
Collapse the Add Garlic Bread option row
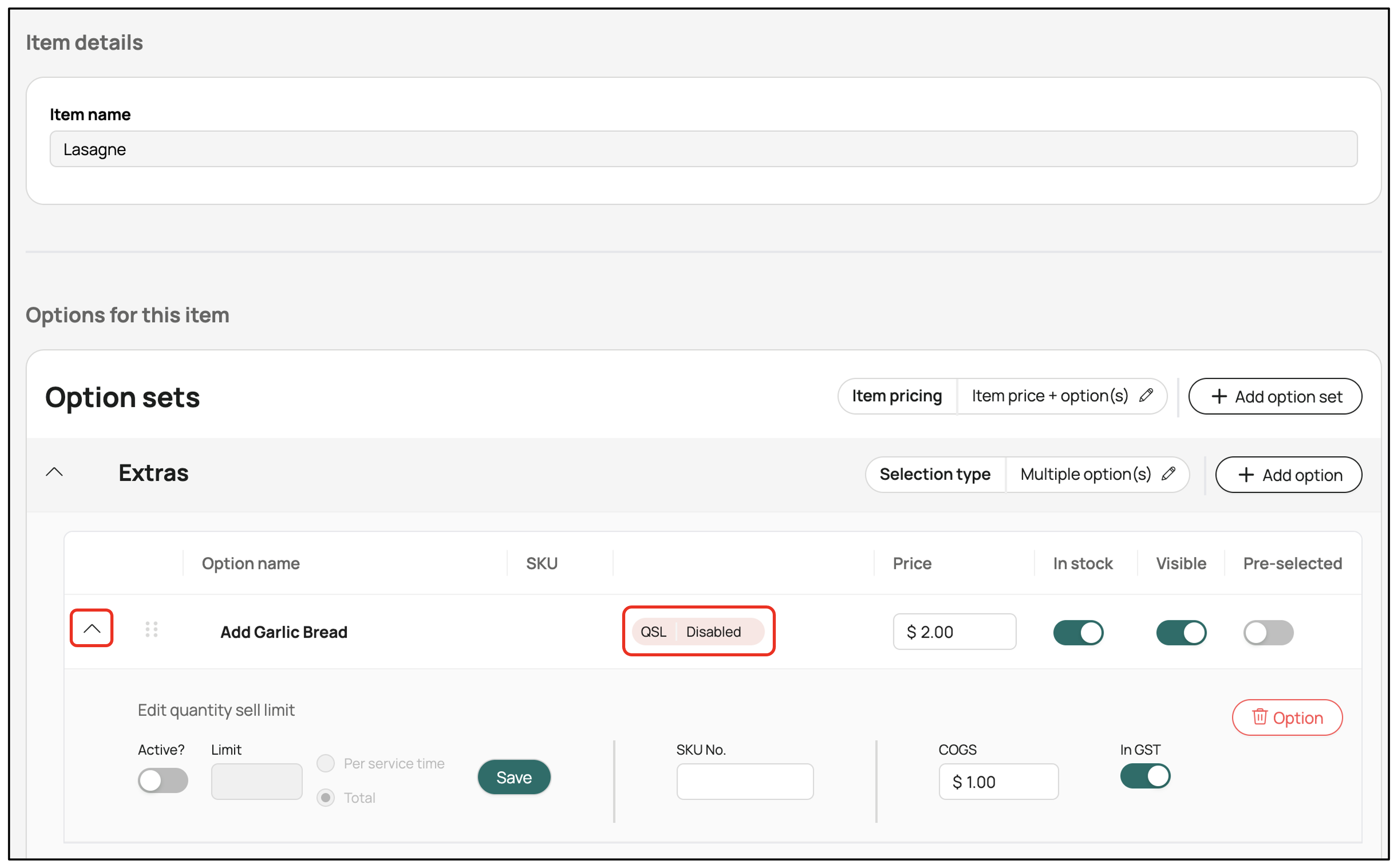point(92,628)
